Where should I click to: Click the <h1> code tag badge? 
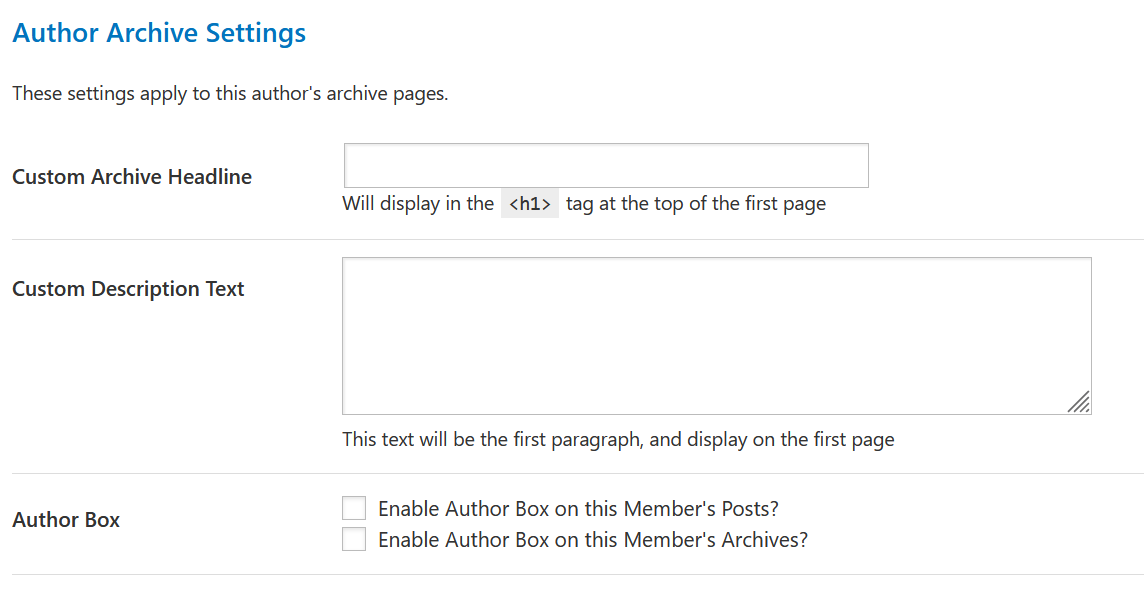coord(530,204)
